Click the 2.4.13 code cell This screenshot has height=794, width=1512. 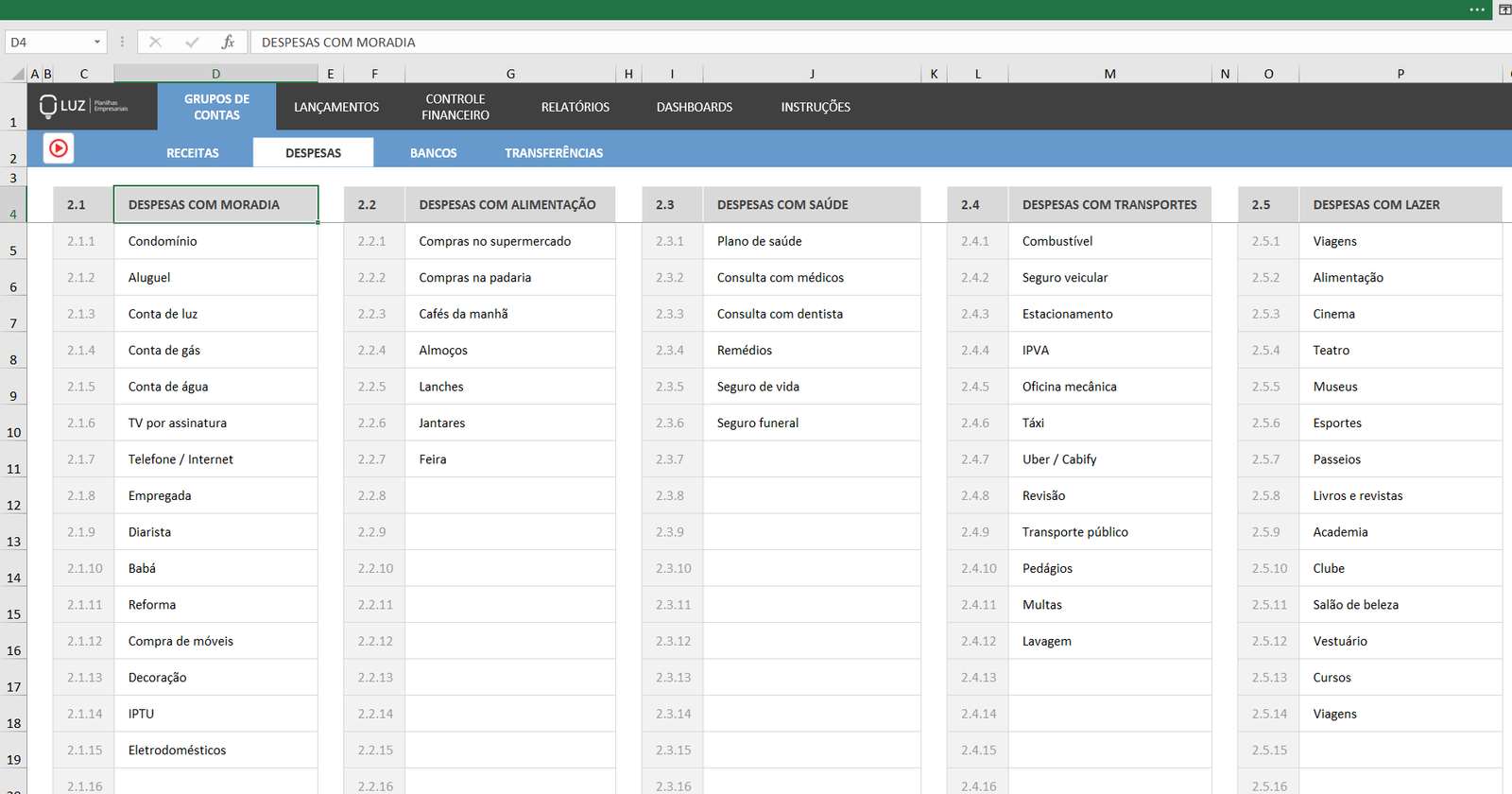978,678
